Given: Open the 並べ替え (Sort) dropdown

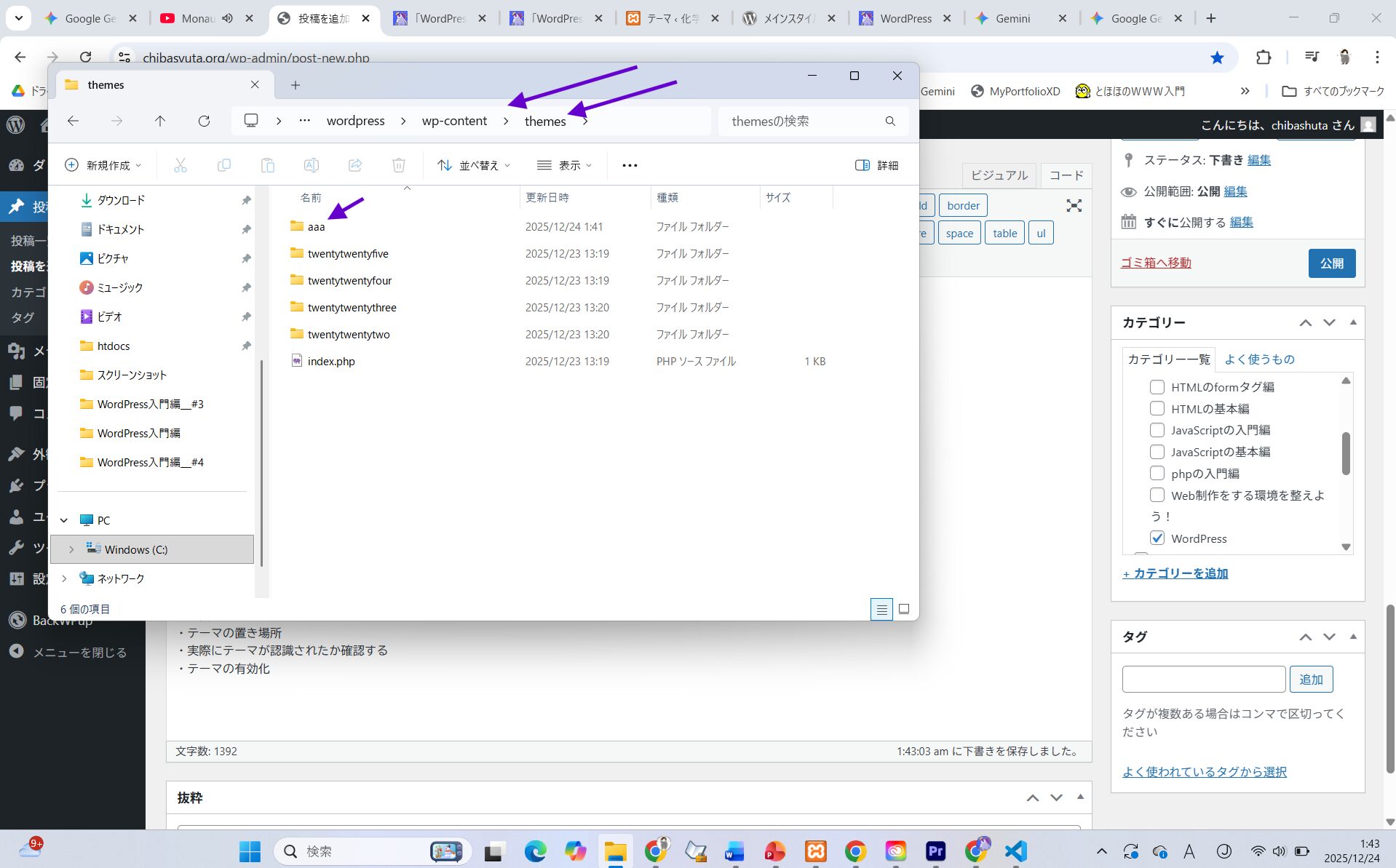Looking at the screenshot, I should [x=474, y=165].
